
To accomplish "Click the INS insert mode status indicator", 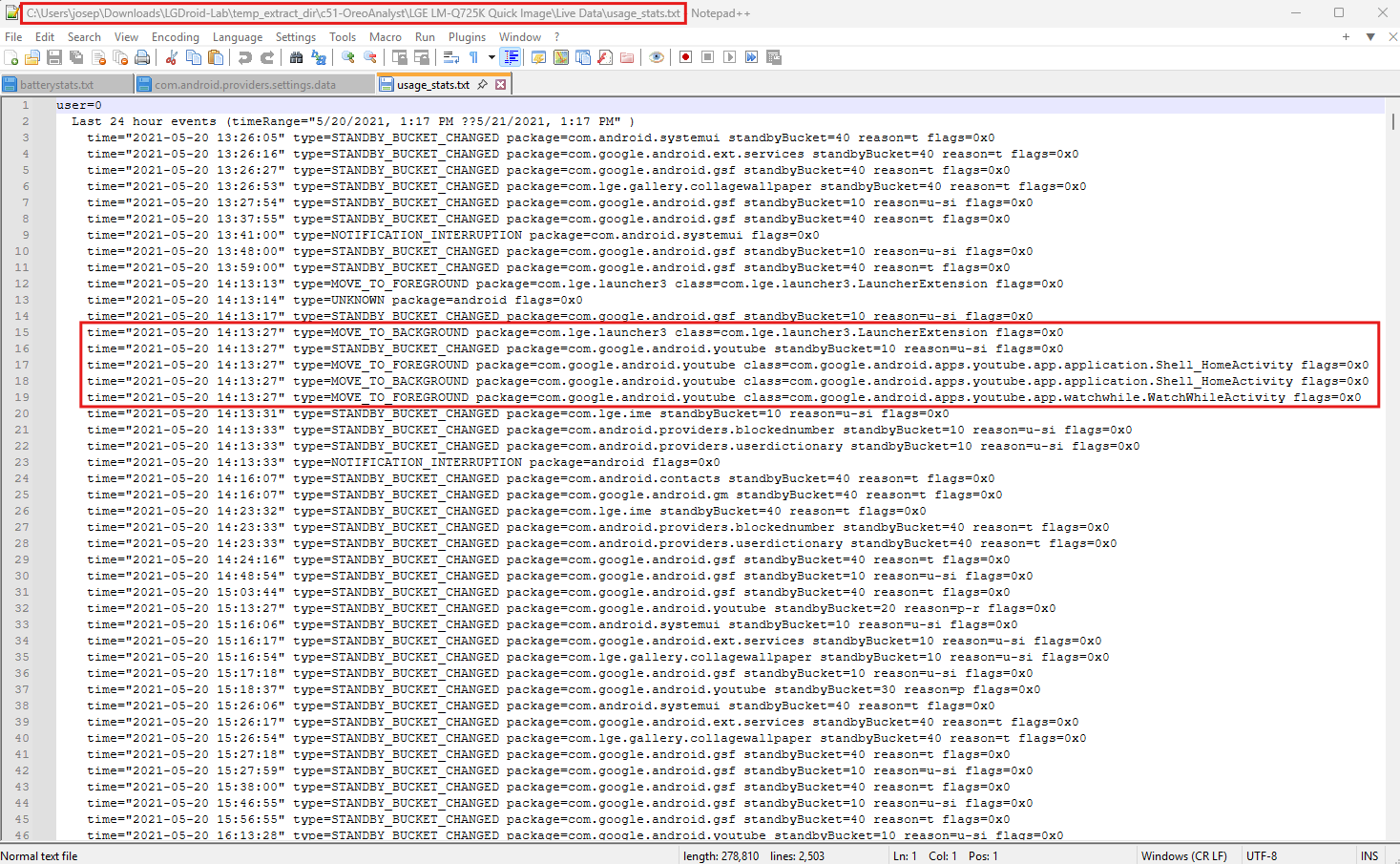I will click(x=1369, y=855).
